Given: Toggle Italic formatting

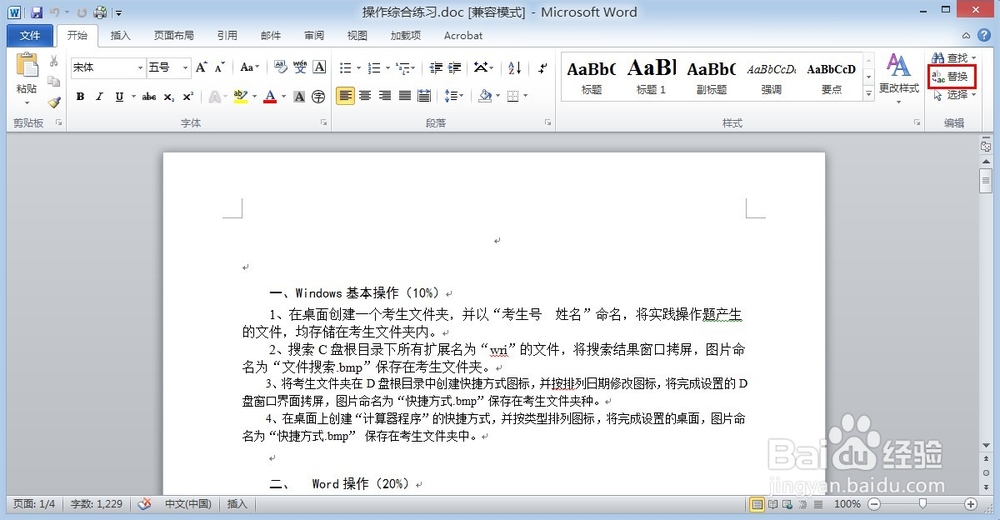Looking at the screenshot, I should pyautogui.click(x=99, y=96).
